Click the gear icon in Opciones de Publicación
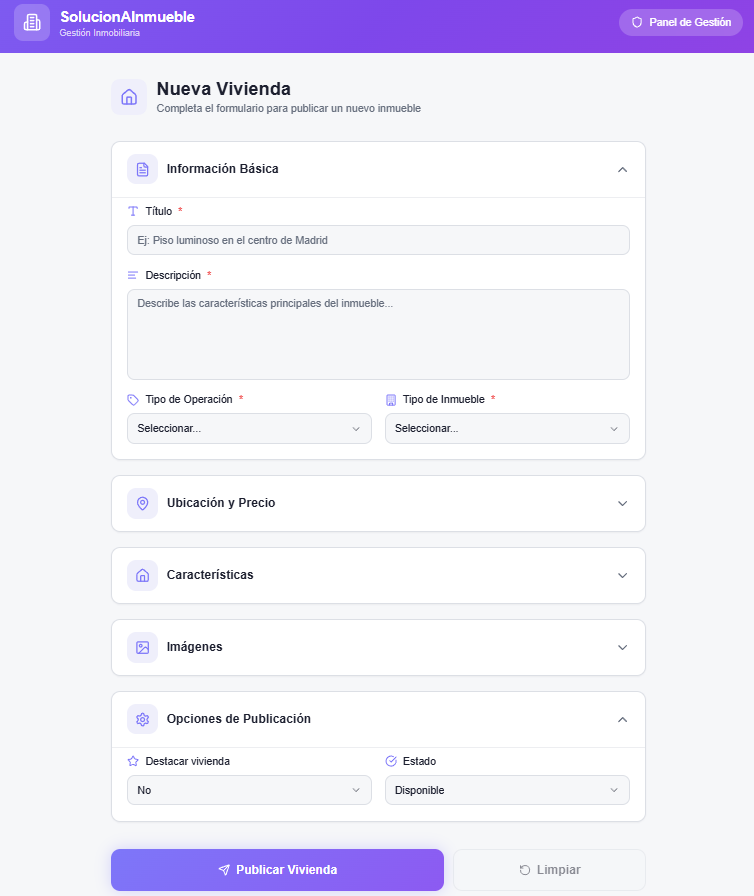 click(x=142, y=719)
